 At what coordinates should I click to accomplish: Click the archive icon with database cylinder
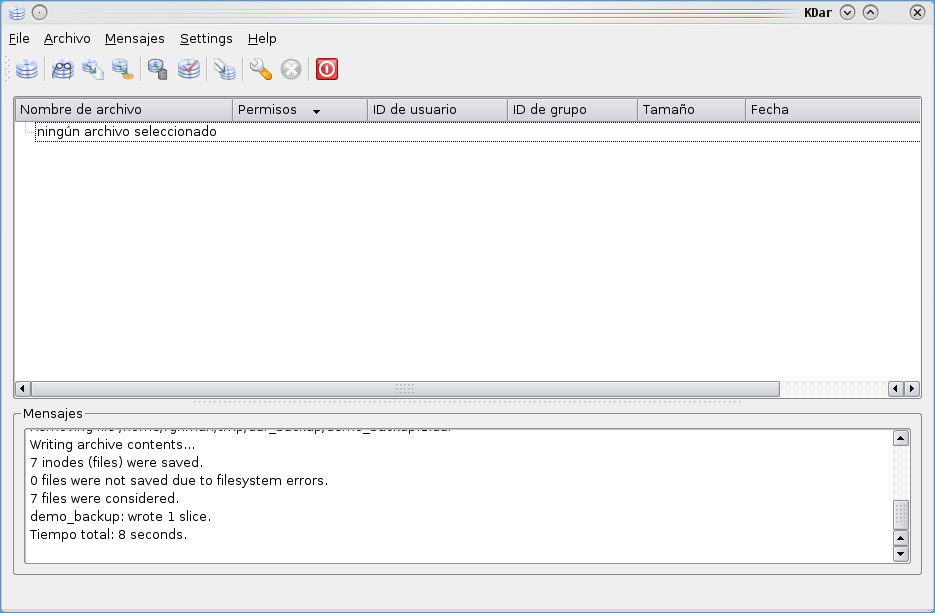point(158,69)
